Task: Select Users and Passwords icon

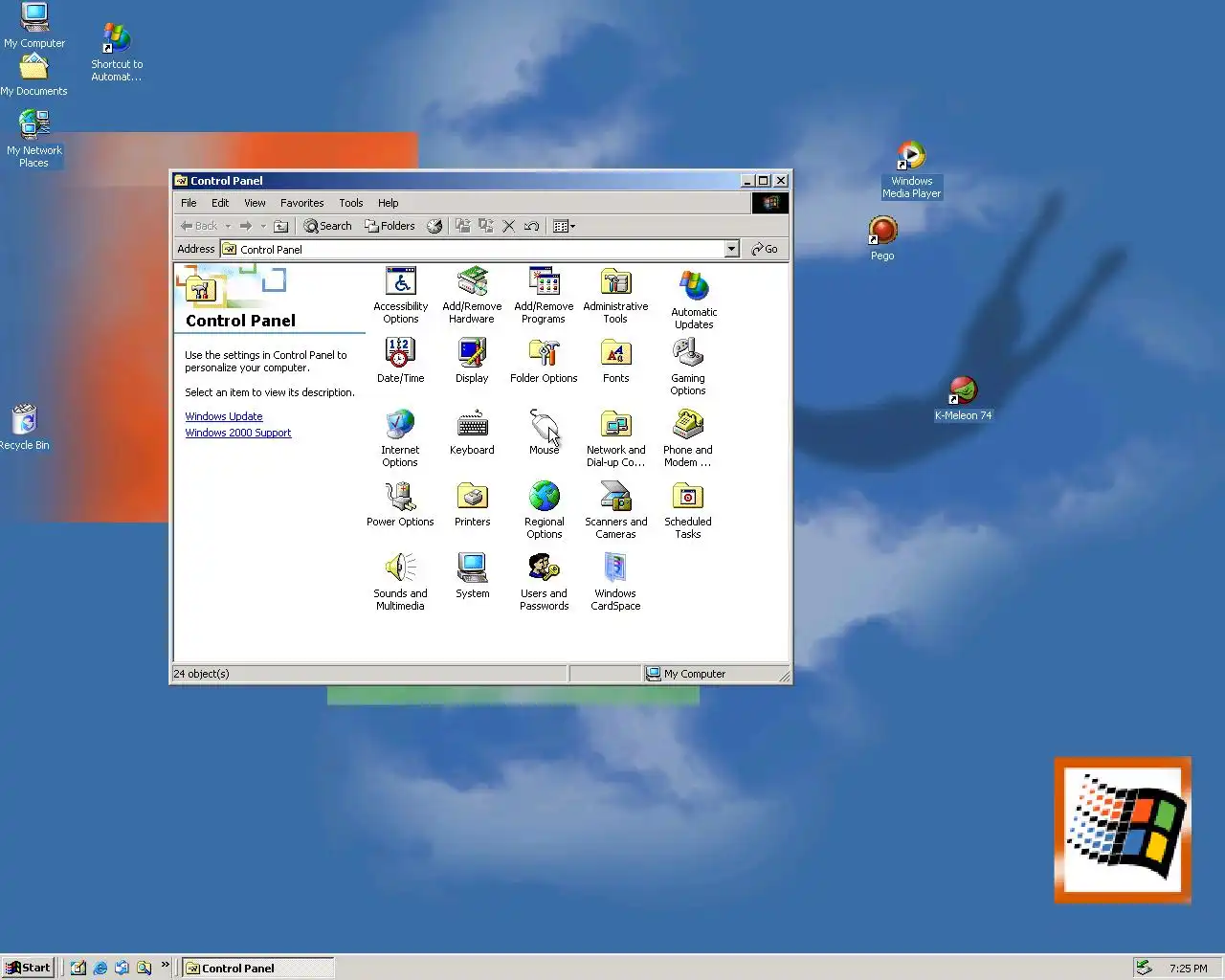Action: (544, 568)
